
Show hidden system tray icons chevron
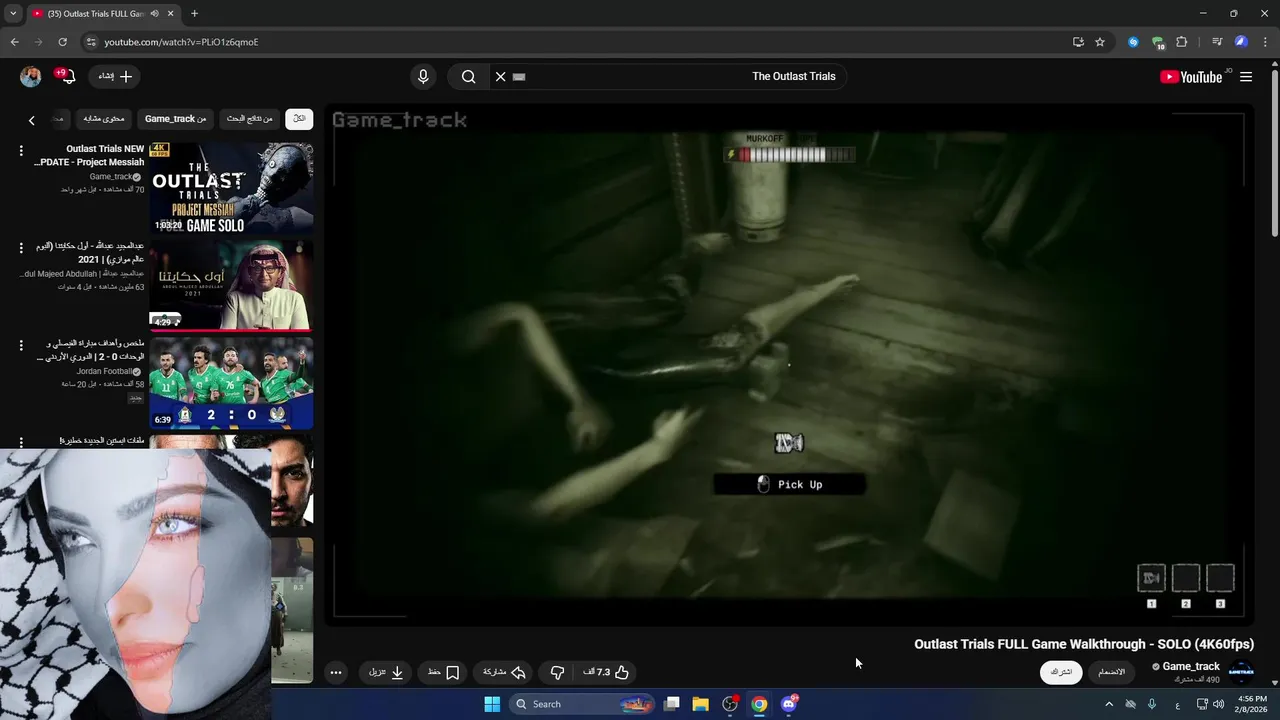[1108, 704]
